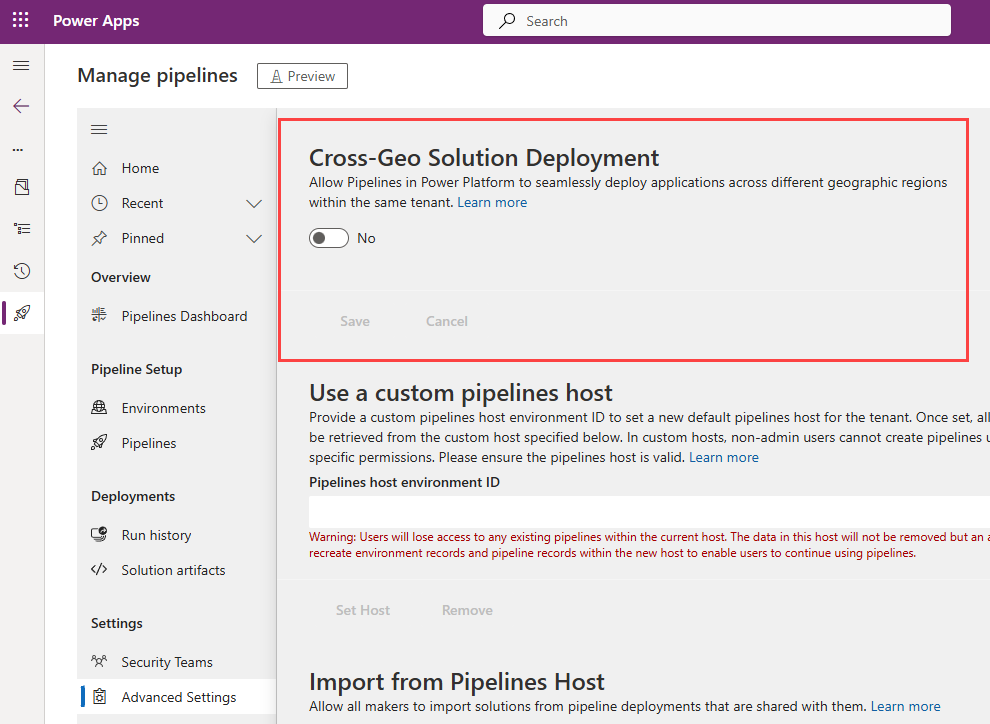Collapse the navigation pane with the hamburger icon
The width and height of the screenshot is (990, 724).
[x=98, y=129]
